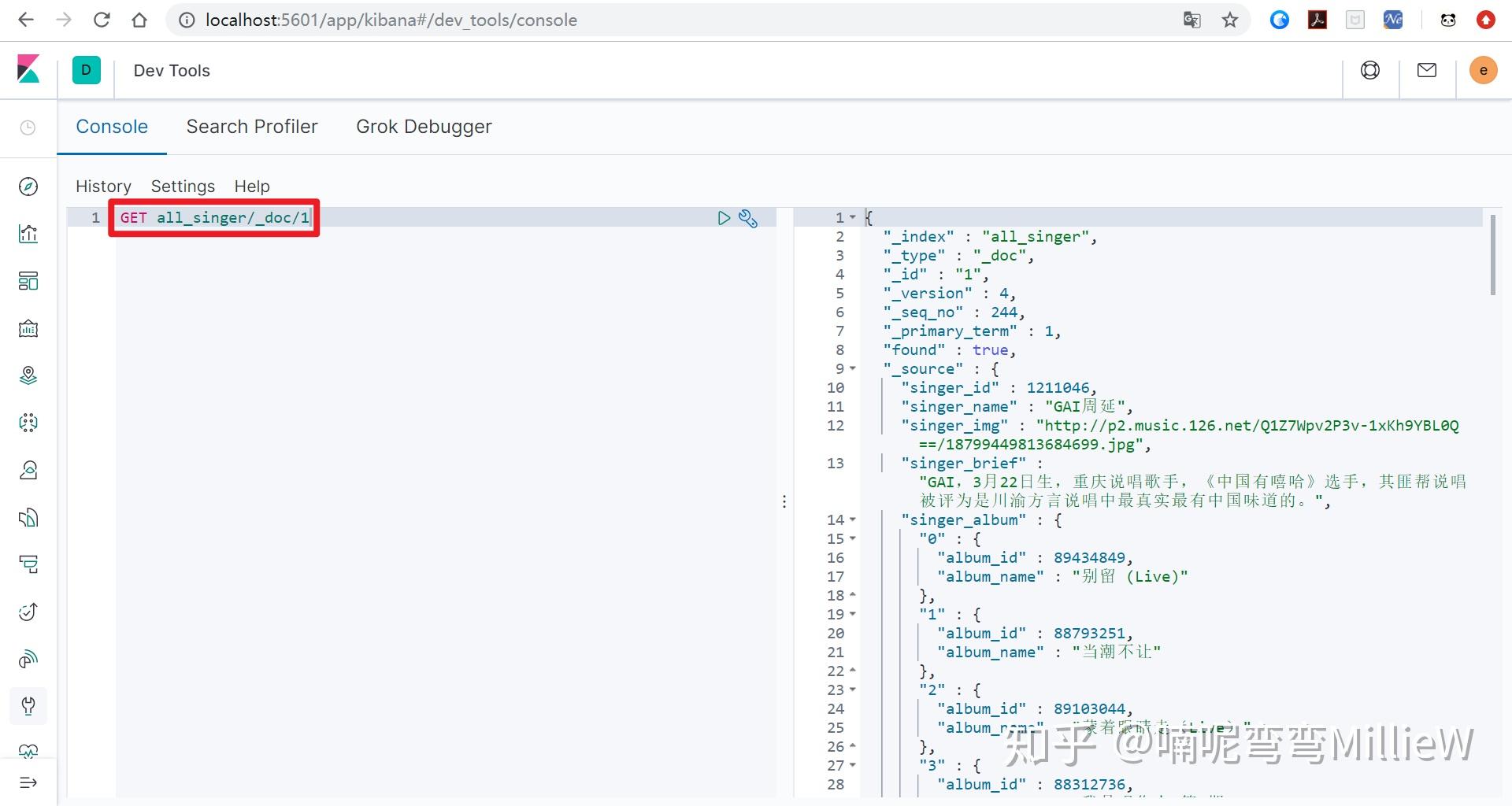Switch to the Search Profiler tab
The image size is (1512, 806).
[252, 127]
